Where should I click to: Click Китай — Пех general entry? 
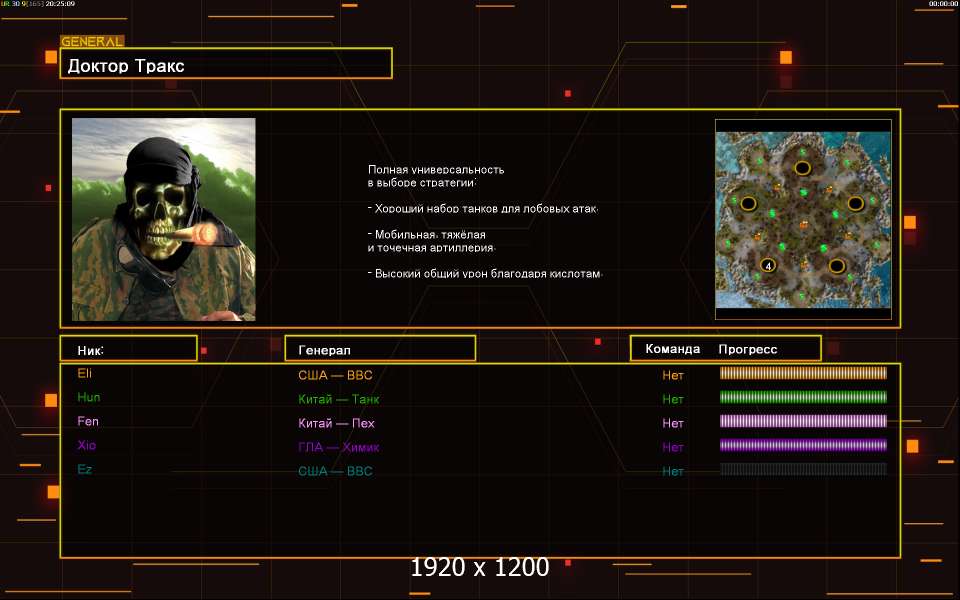point(336,423)
